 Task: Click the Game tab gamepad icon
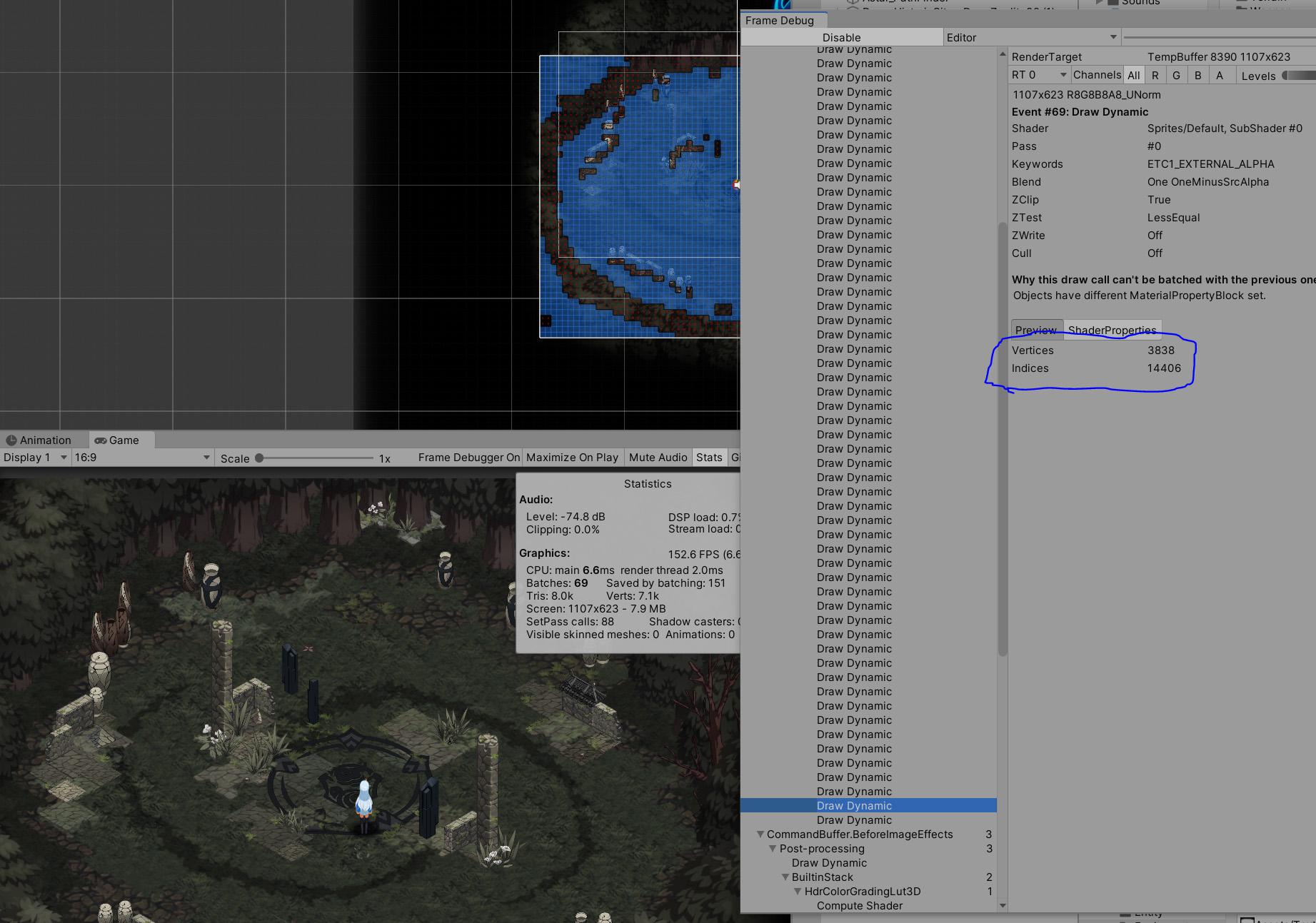click(x=101, y=440)
